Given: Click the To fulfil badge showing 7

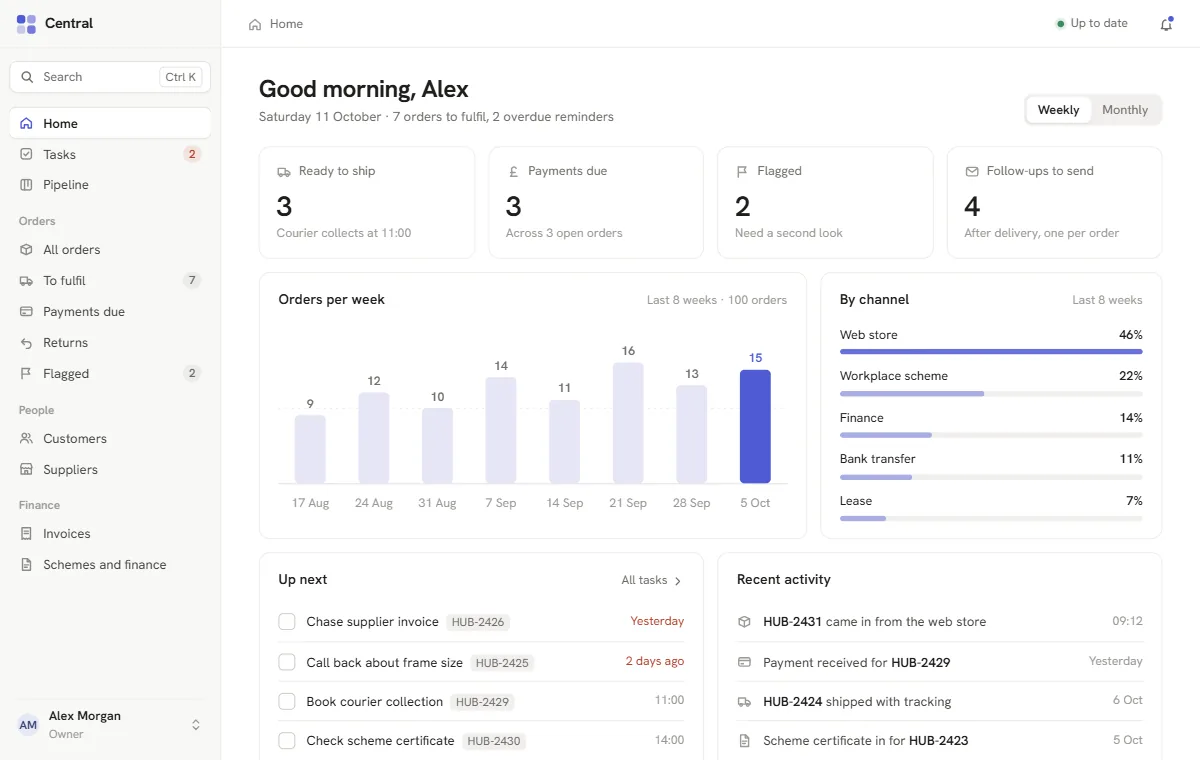Looking at the screenshot, I should point(192,281).
